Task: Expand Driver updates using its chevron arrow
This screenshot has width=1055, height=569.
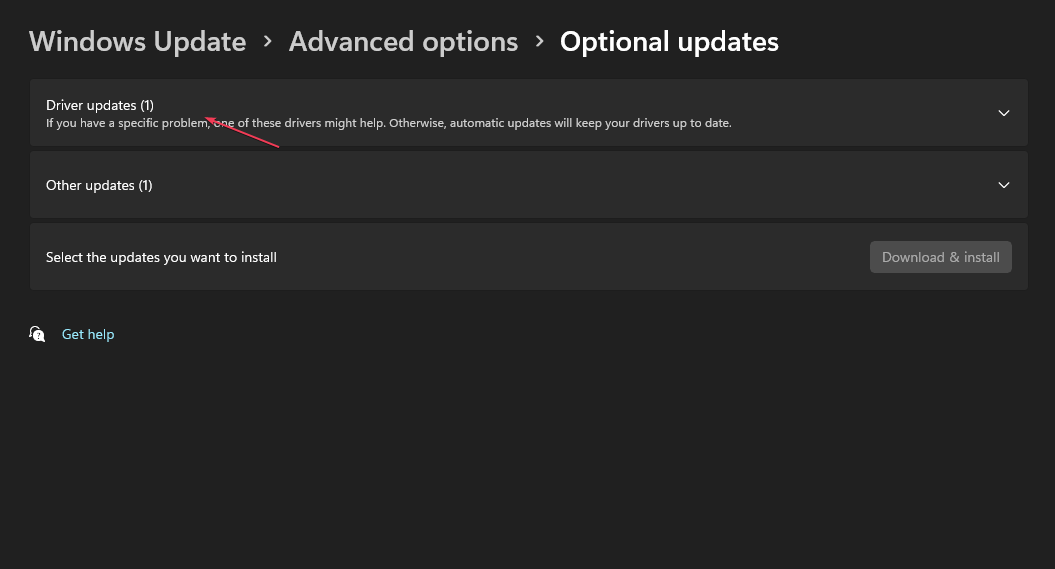Action: (x=1004, y=113)
